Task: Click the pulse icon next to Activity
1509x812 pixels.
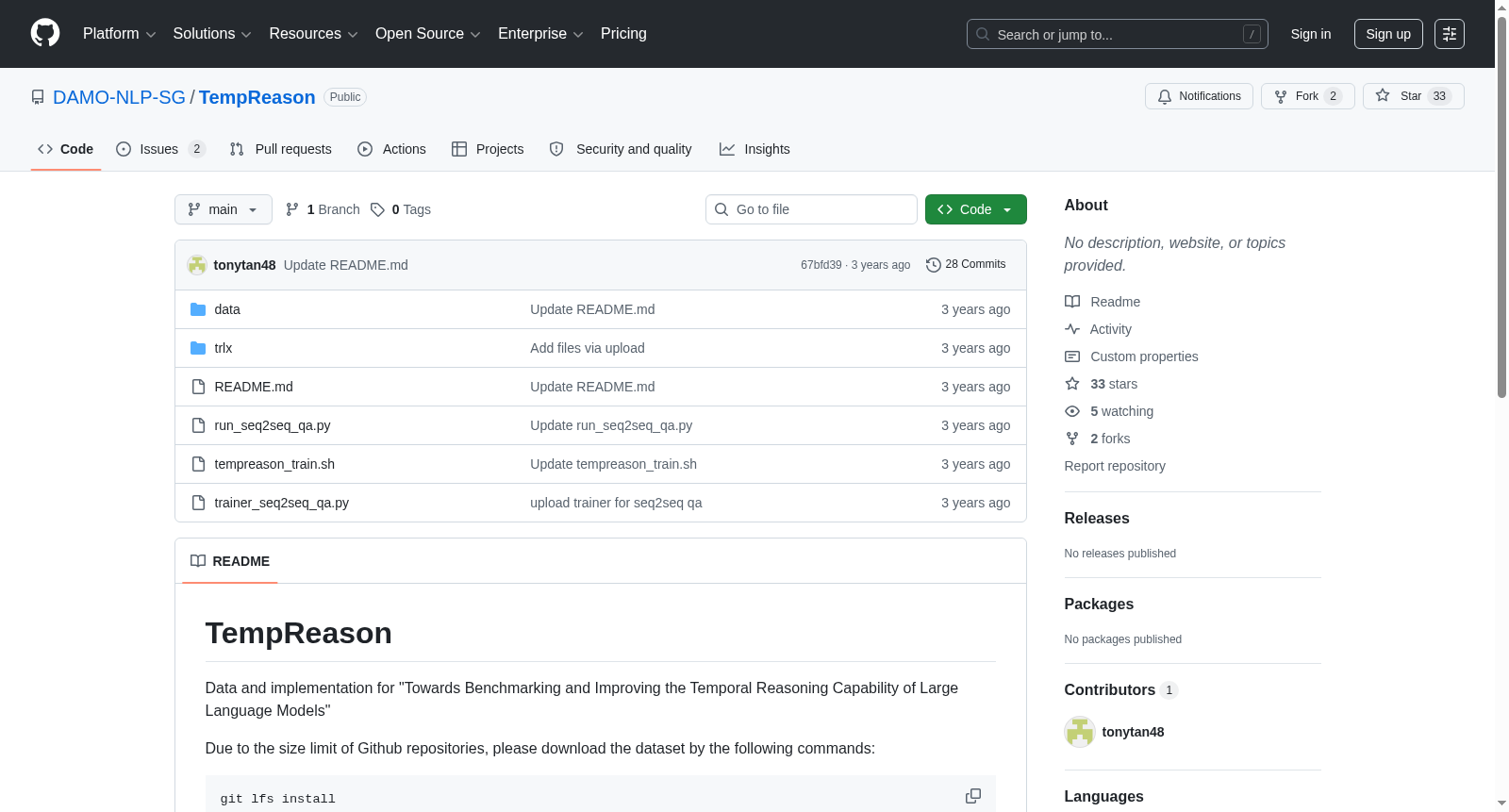Action: tap(1072, 329)
